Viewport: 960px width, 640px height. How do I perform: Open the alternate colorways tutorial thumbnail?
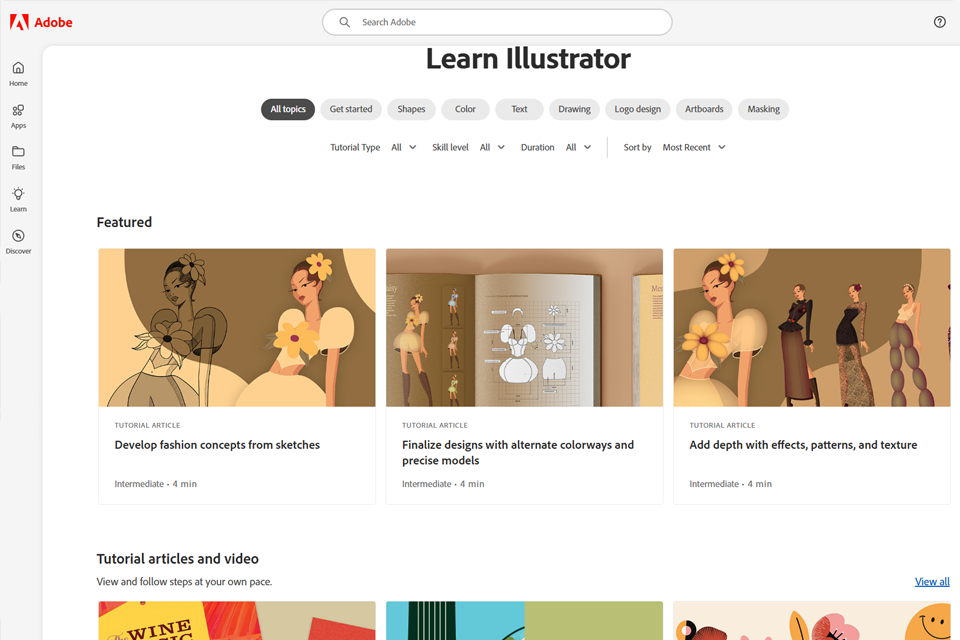(x=525, y=328)
